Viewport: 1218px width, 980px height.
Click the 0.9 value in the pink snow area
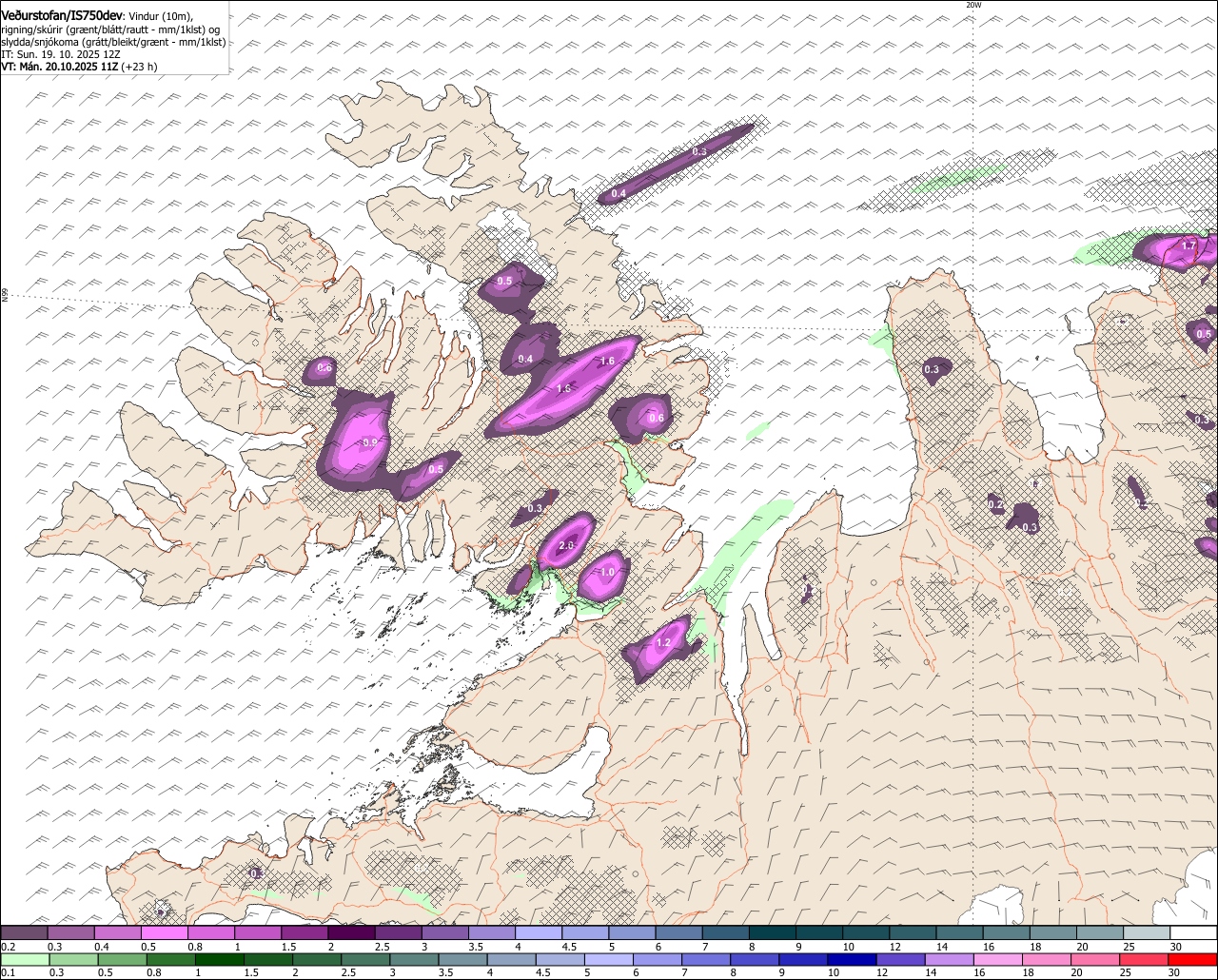tap(370, 443)
